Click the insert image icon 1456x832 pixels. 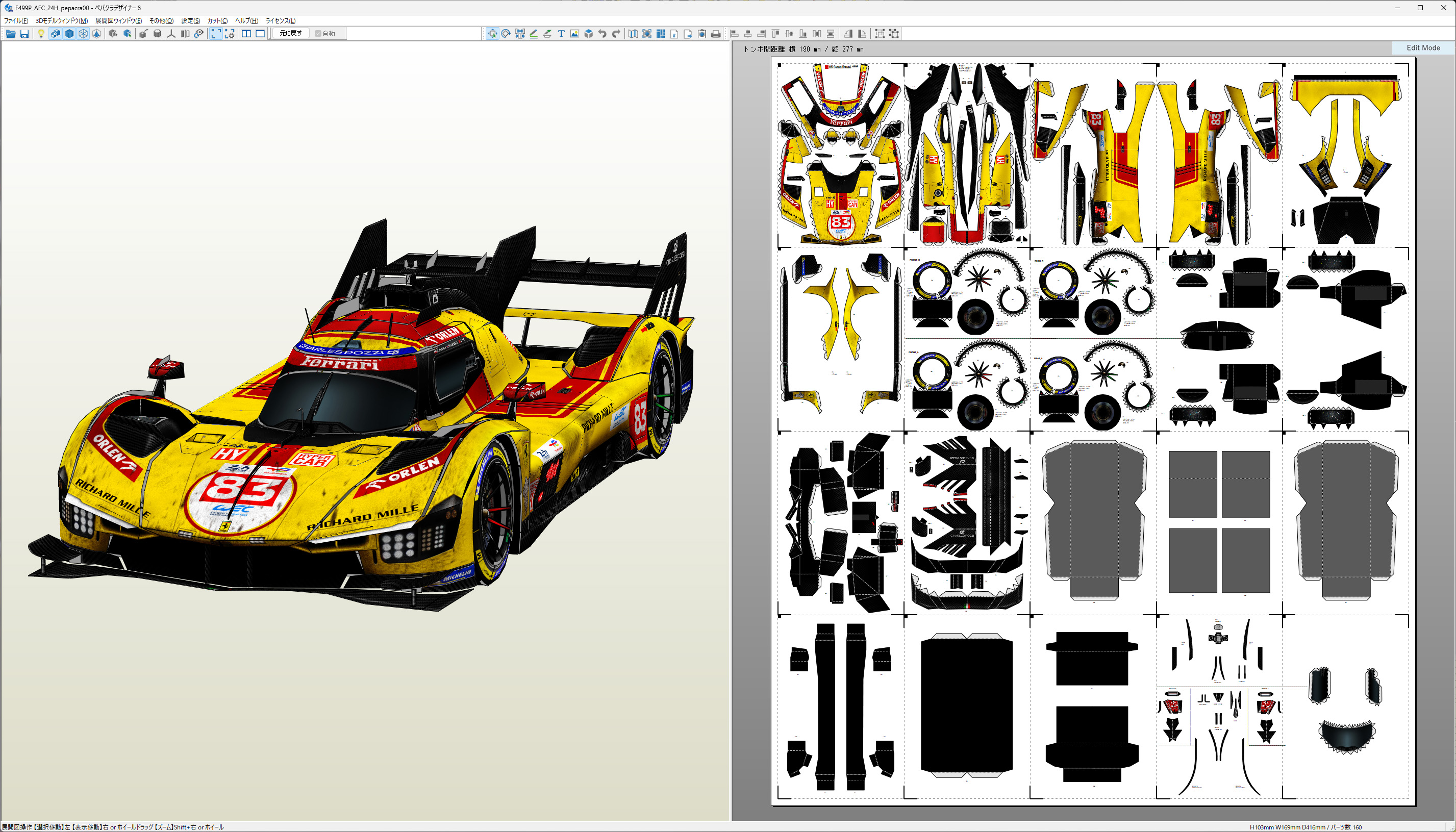(x=575, y=34)
